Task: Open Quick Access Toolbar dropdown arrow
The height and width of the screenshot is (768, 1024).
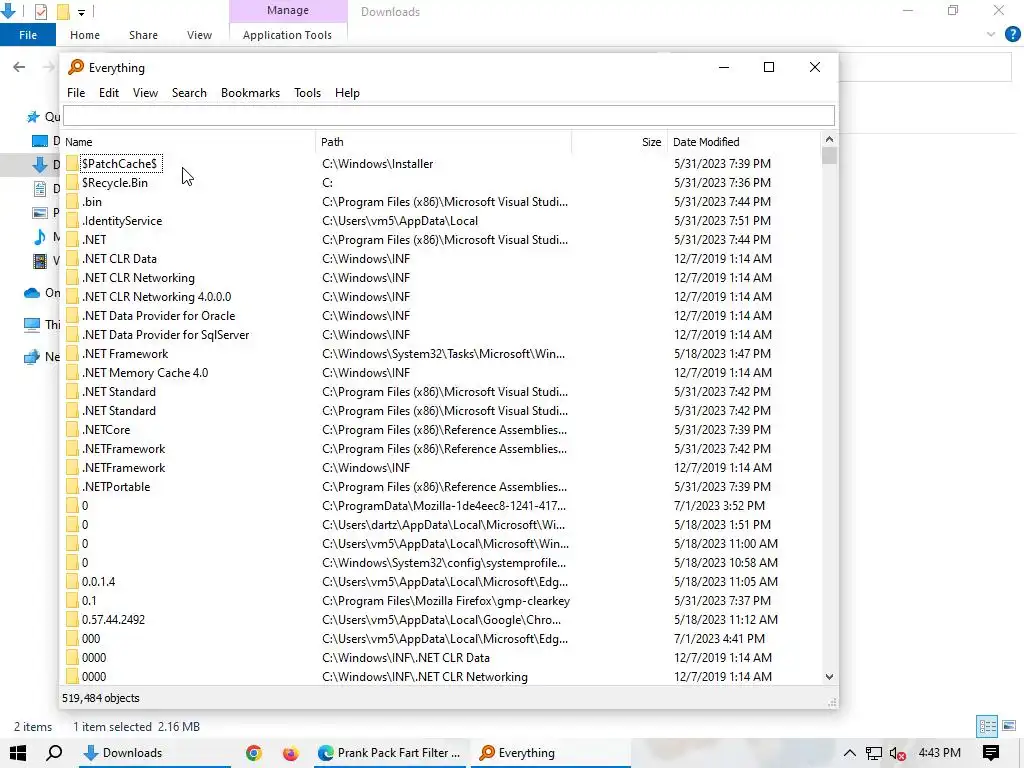Action: point(81,12)
